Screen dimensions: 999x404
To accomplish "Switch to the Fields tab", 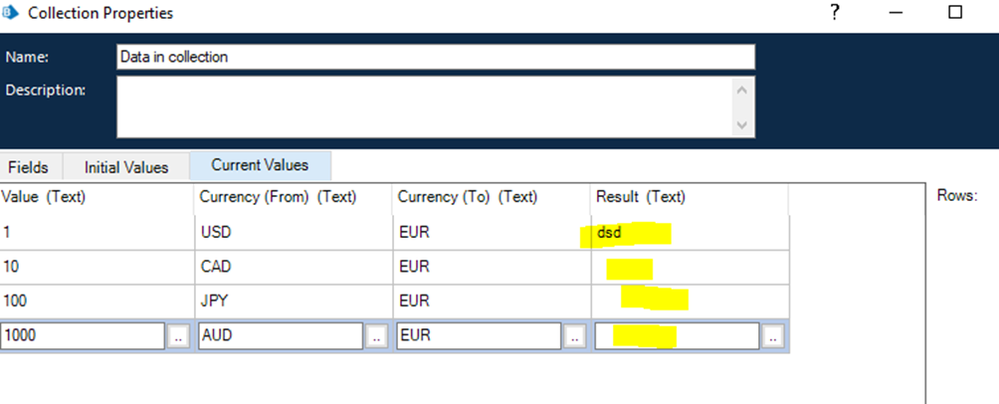I will point(28,167).
